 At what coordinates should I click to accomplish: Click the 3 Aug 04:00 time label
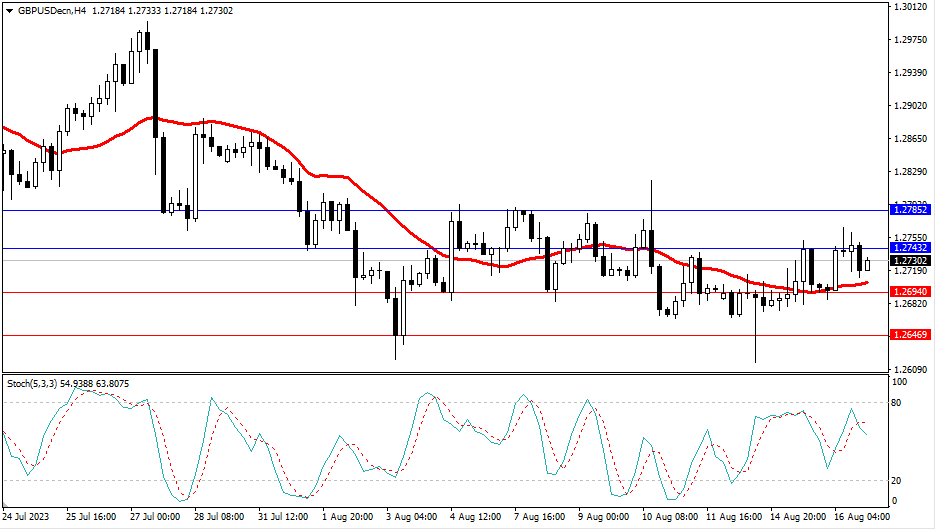tap(412, 517)
